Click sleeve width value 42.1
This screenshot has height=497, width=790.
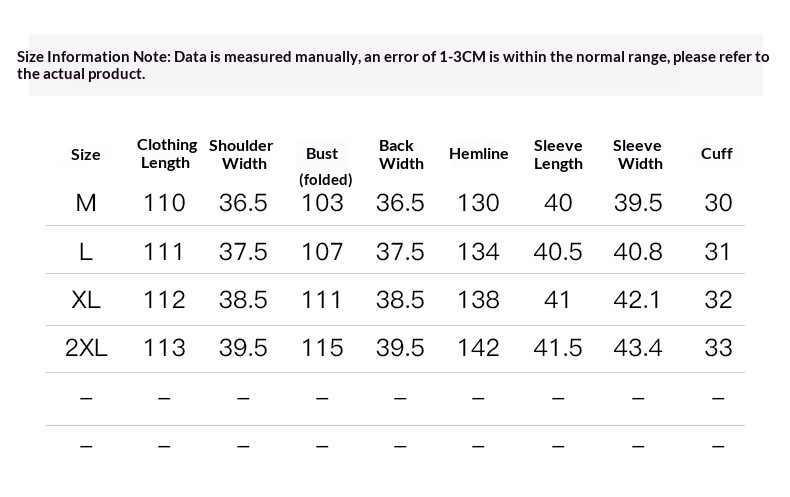[636, 299]
